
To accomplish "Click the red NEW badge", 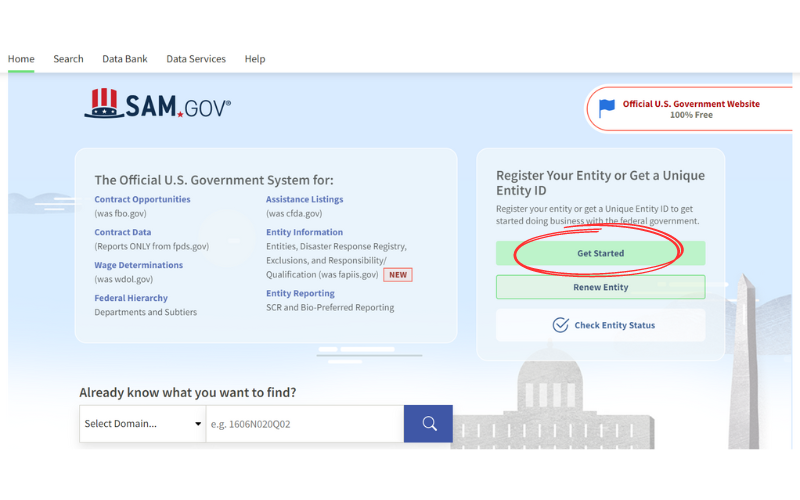I will click(398, 275).
